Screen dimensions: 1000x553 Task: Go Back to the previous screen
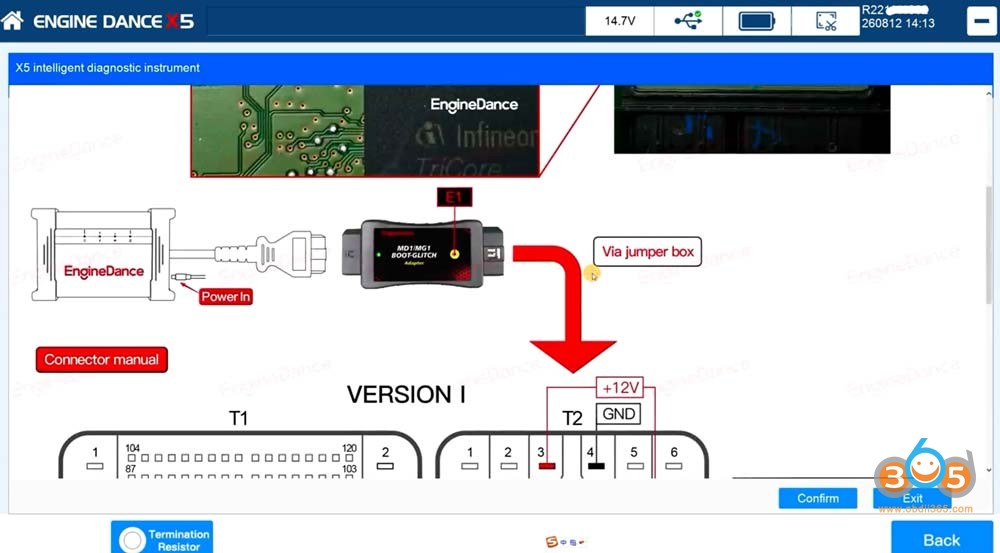(x=941, y=538)
